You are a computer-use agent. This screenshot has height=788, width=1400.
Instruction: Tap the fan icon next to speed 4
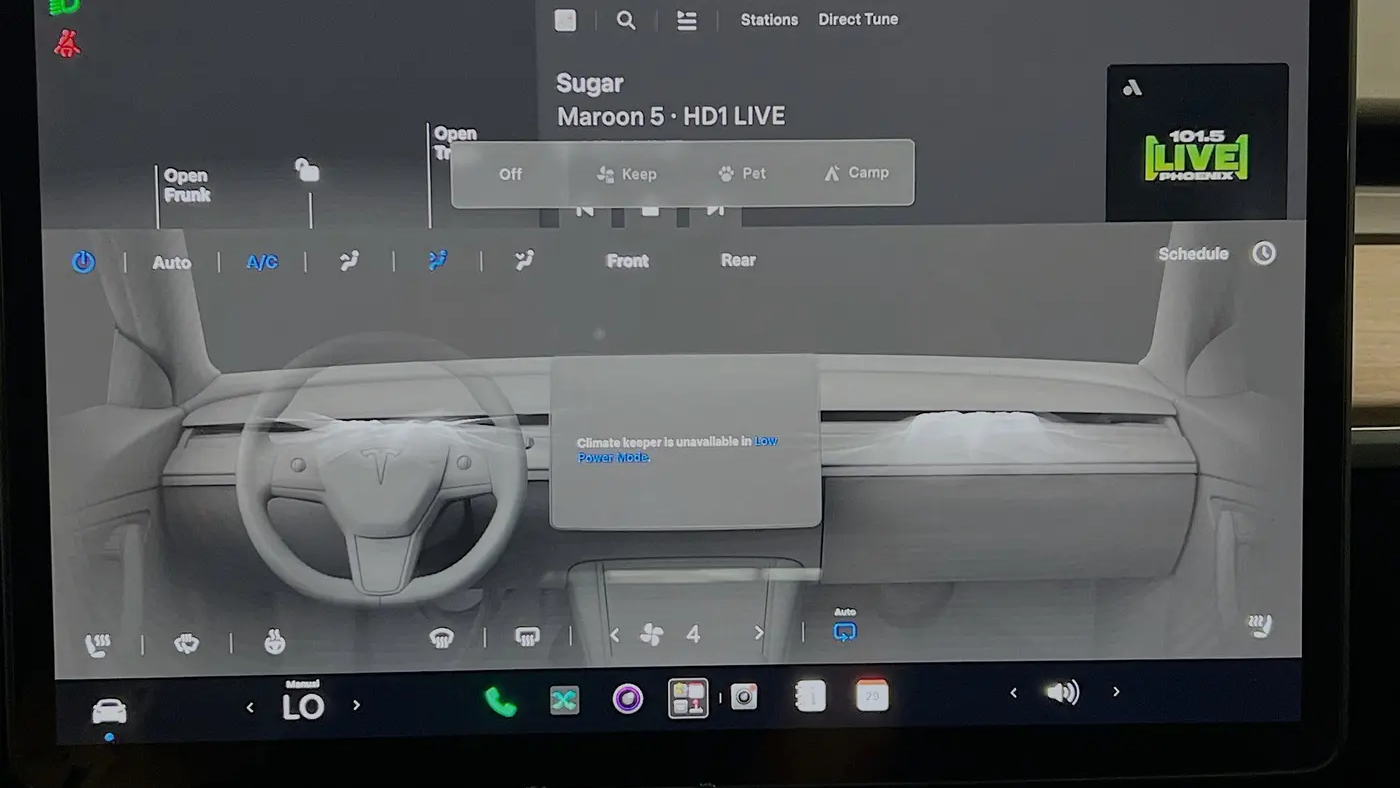(x=652, y=634)
